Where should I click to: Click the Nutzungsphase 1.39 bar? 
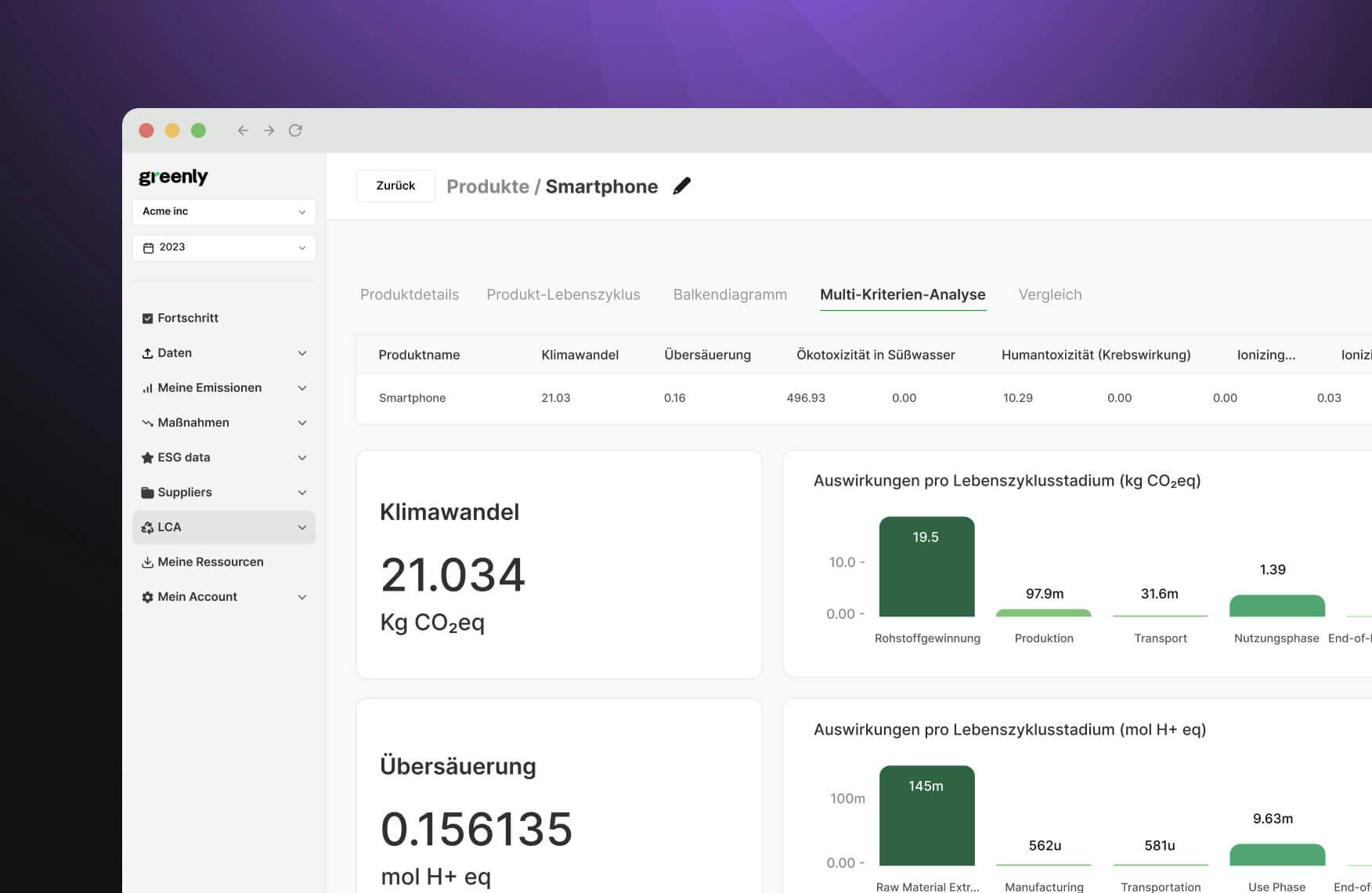click(x=1277, y=606)
